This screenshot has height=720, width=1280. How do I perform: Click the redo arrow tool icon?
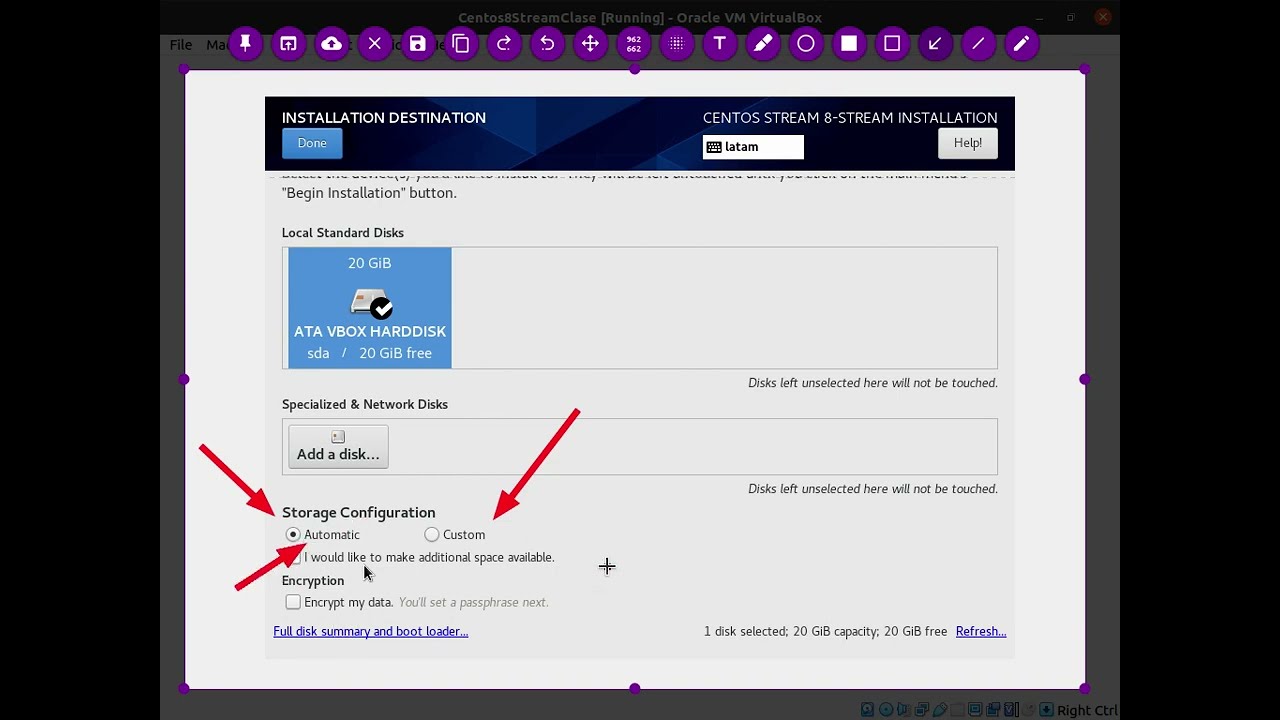point(504,44)
